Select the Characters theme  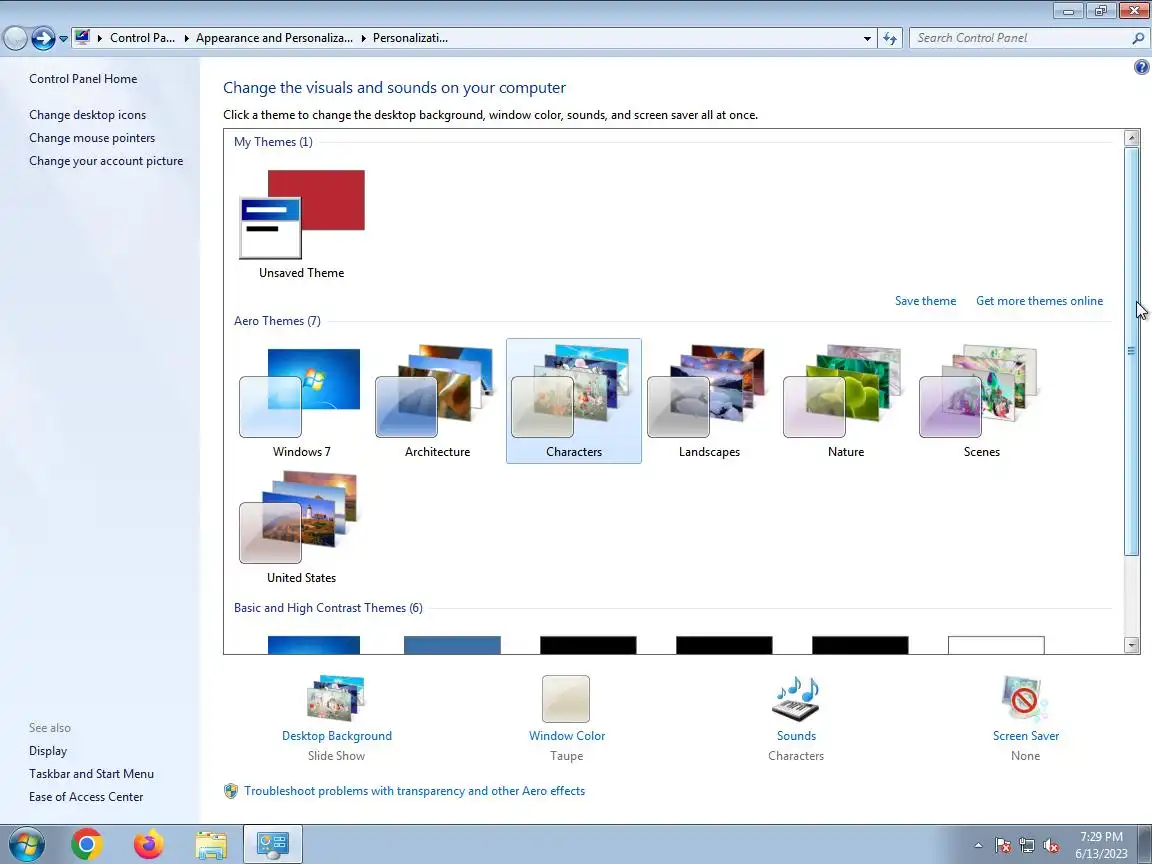coord(573,400)
